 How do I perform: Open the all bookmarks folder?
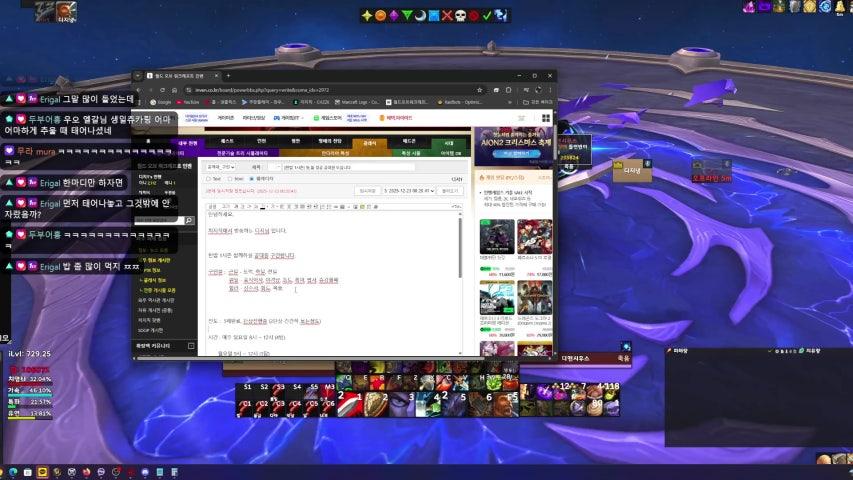point(537,102)
